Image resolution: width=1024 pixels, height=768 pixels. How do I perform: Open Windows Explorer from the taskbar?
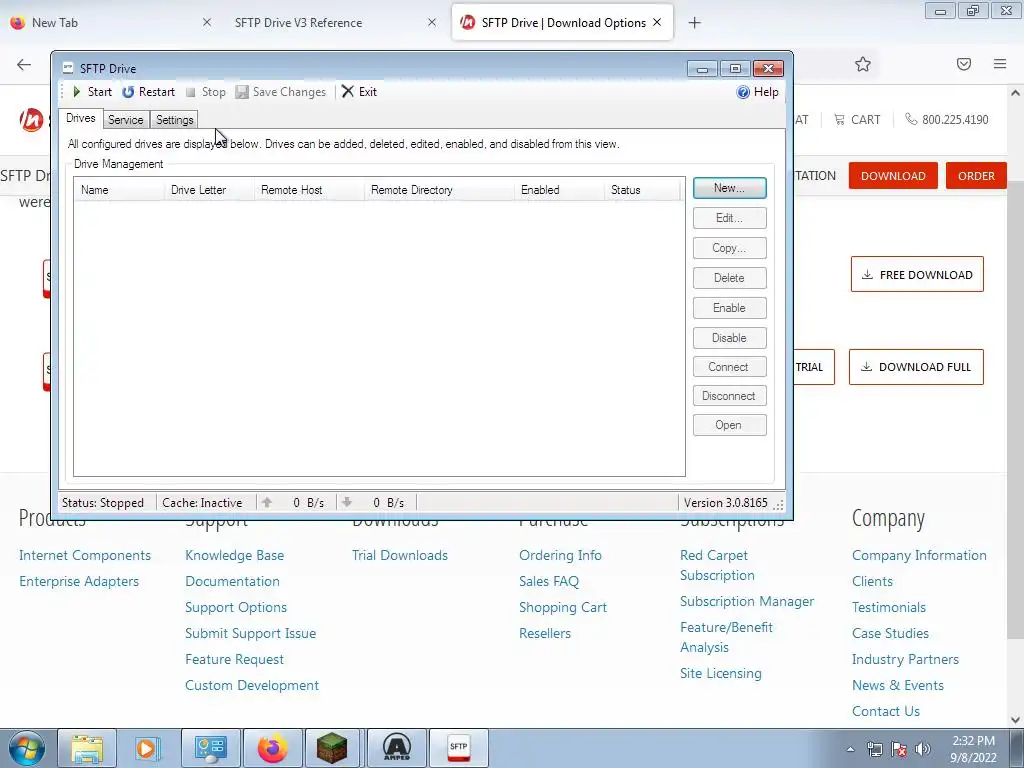(88, 748)
